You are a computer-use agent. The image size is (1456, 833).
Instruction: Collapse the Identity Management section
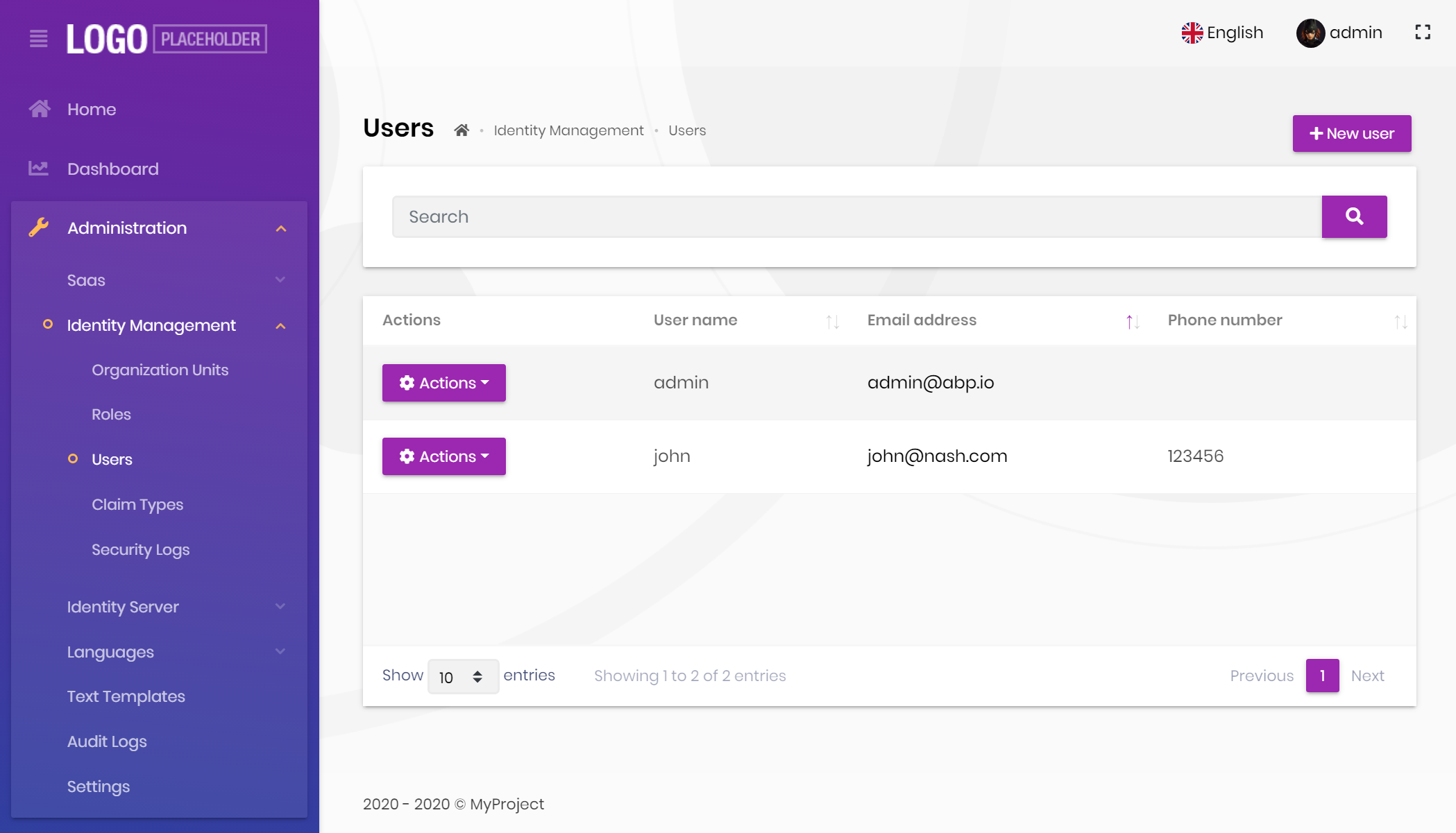pyautogui.click(x=280, y=325)
